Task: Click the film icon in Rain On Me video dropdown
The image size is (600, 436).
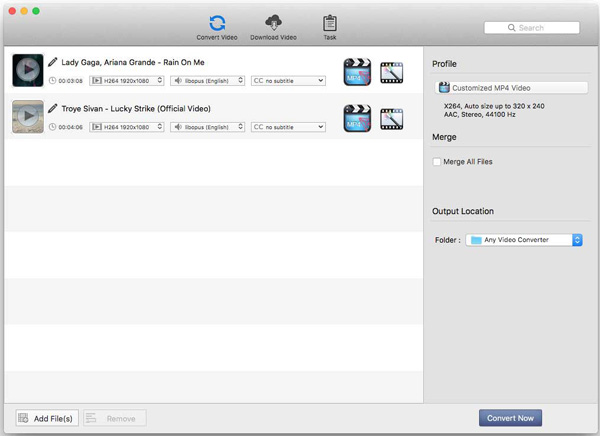Action: (x=97, y=81)
